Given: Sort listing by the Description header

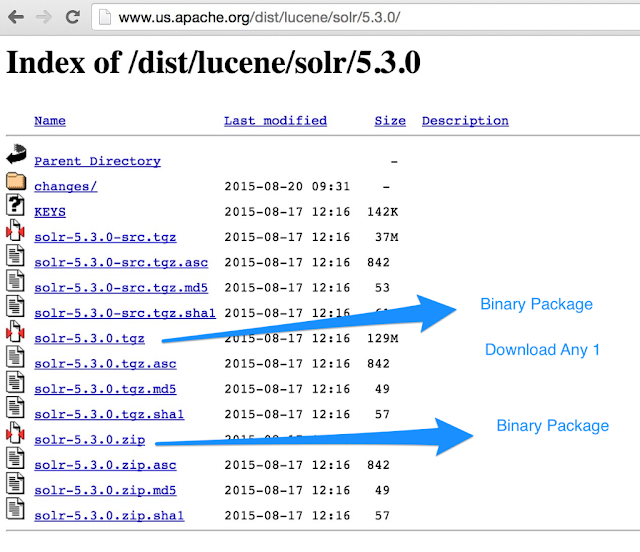Looking at the screenshot, I should 465,121.
